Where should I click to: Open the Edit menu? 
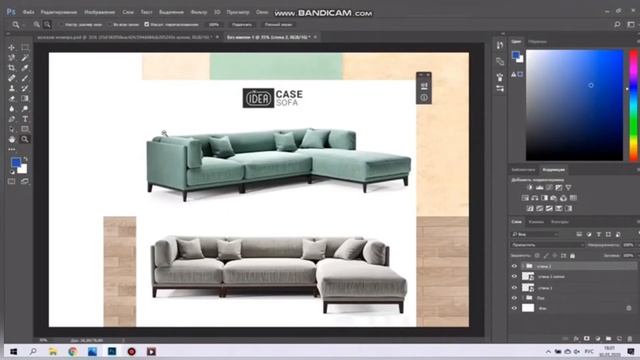coord(59,12)
